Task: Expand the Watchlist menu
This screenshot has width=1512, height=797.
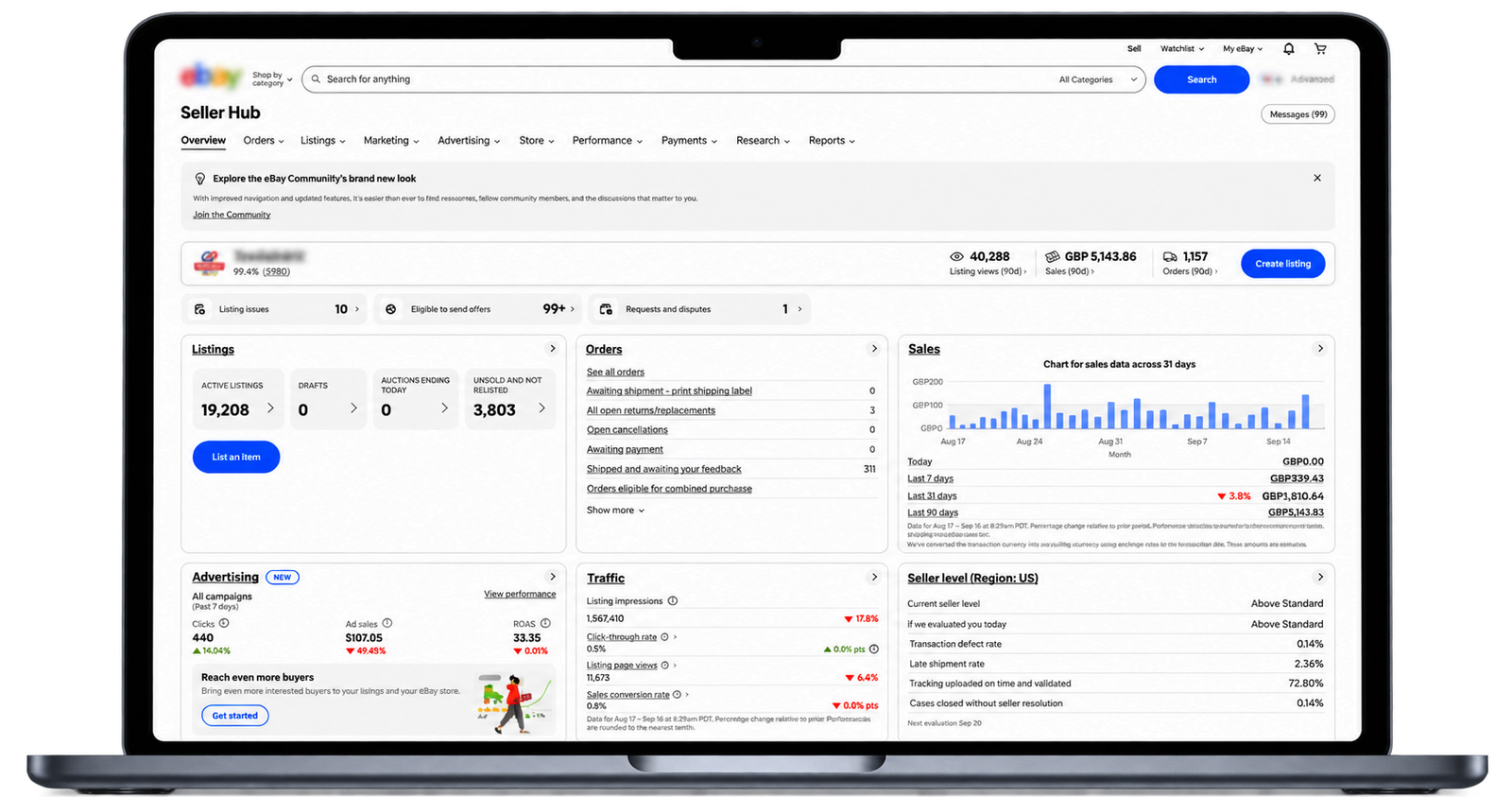Action: coord(1182,49)
